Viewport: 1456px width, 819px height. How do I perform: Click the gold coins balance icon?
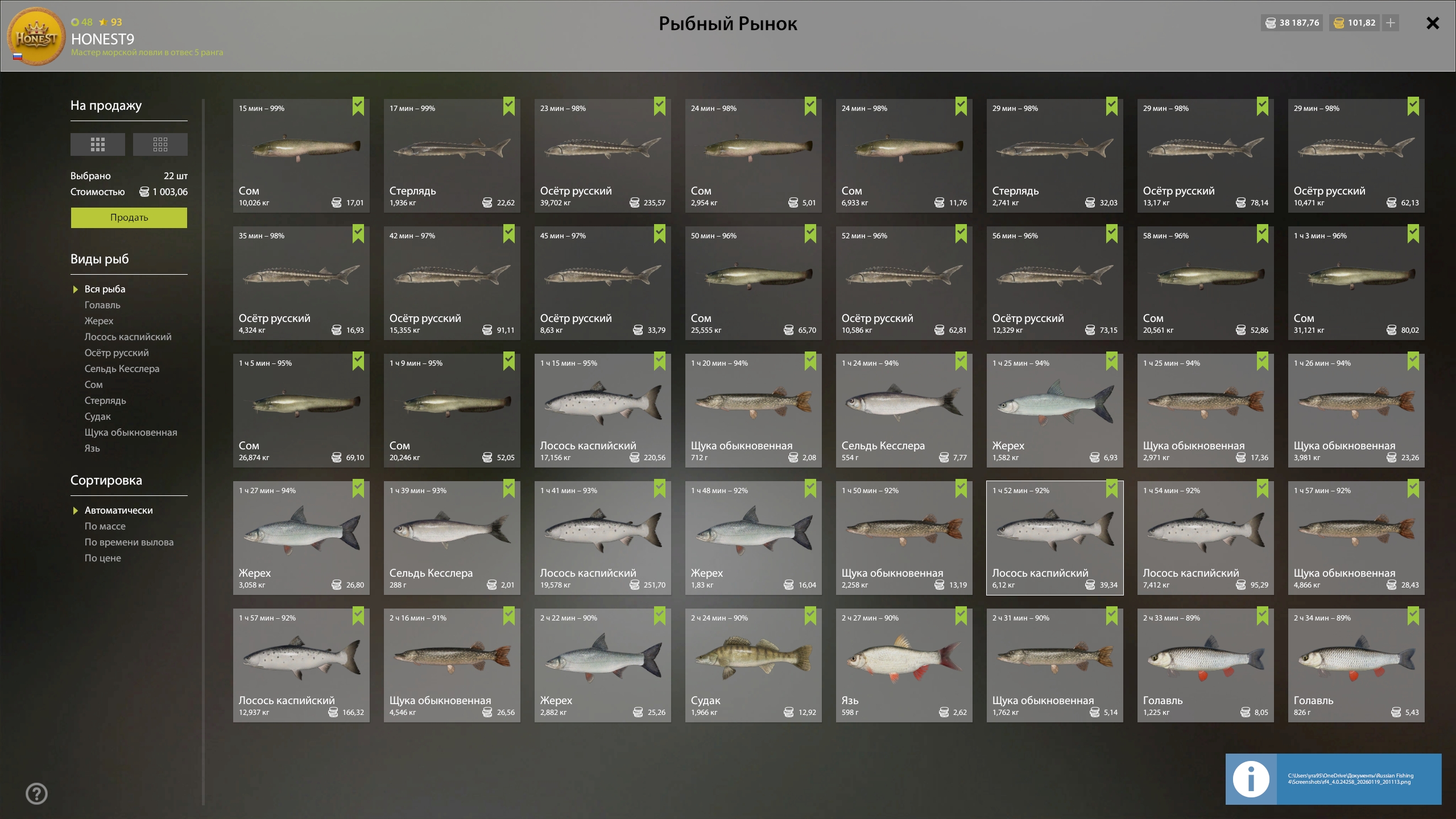1339,23
